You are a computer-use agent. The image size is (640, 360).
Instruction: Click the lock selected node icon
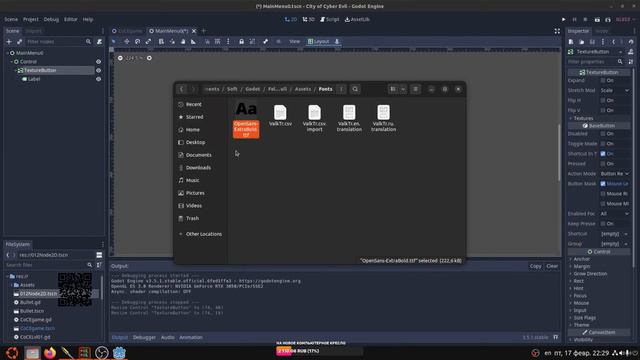(241, 42)
